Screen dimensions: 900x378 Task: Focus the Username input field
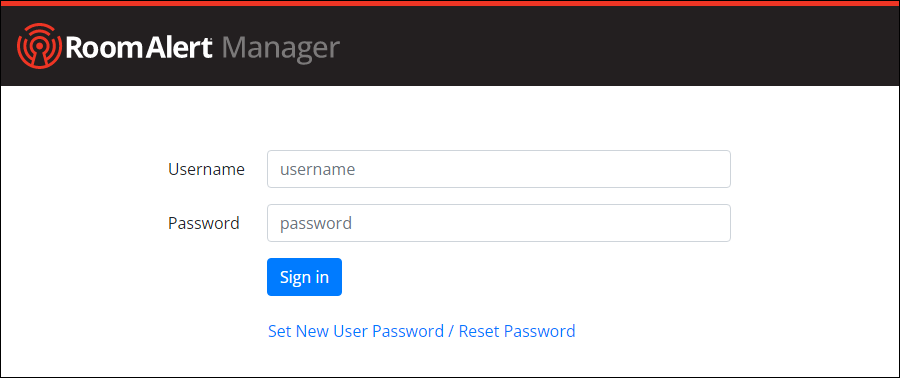pos(499,169)
